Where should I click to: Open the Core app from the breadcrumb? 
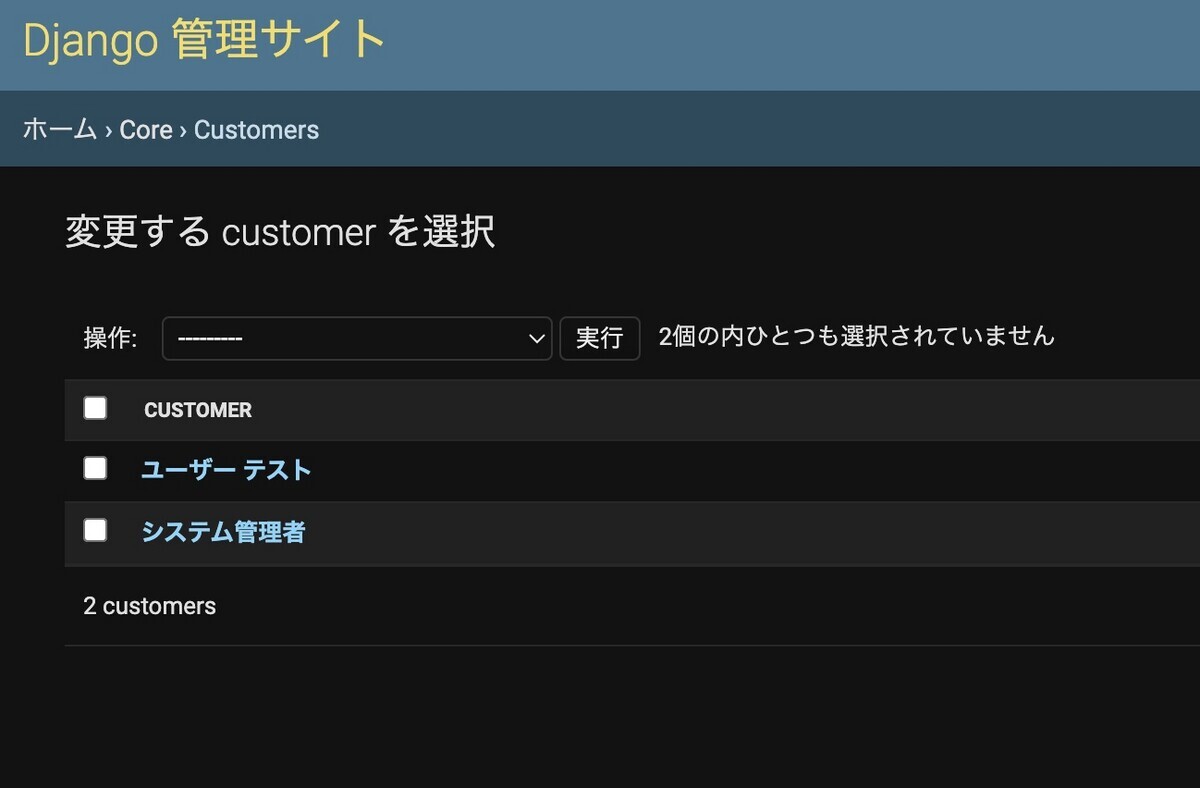pos(147,129)
